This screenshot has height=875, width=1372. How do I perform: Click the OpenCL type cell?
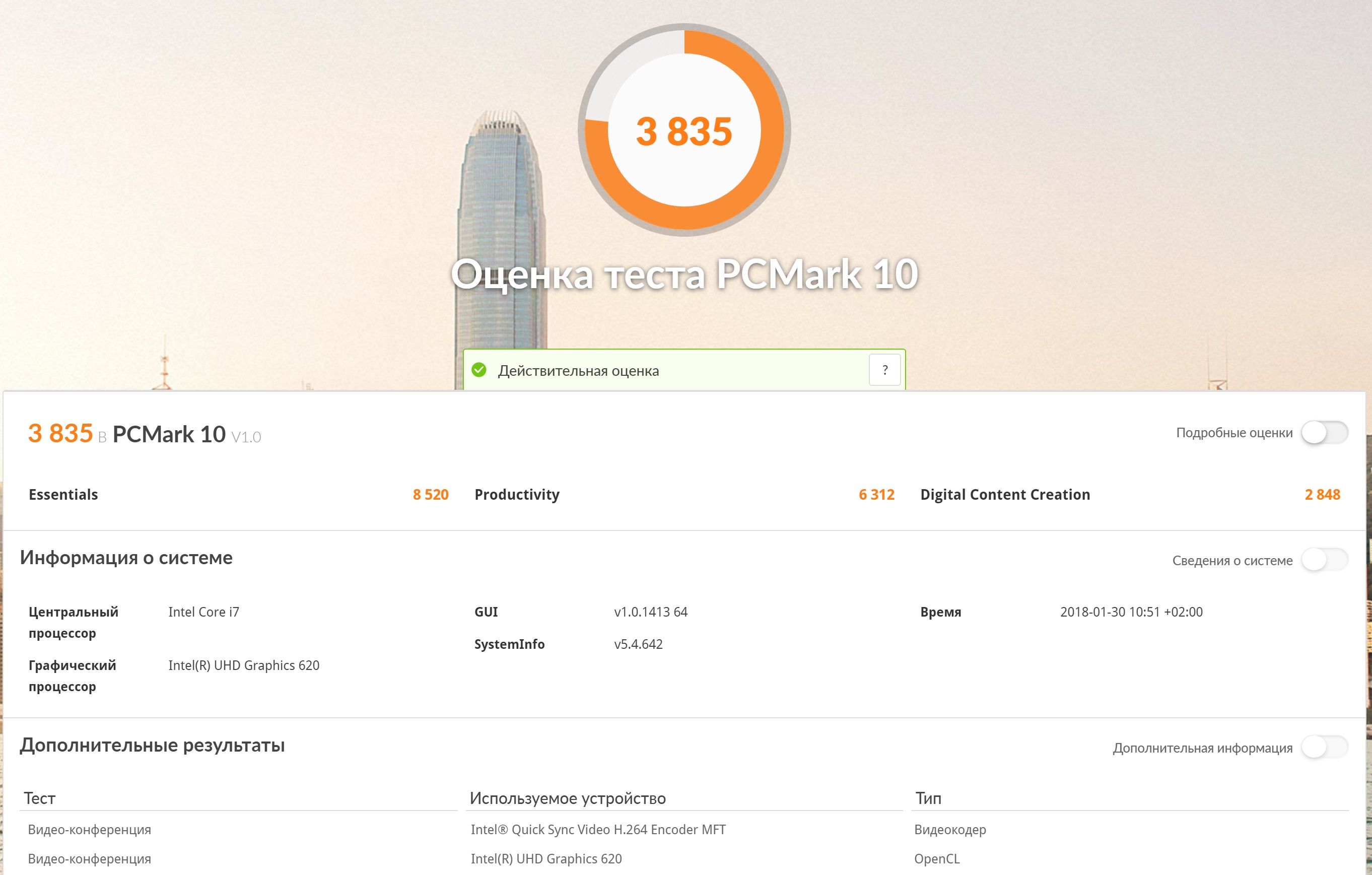coord(937,858)
